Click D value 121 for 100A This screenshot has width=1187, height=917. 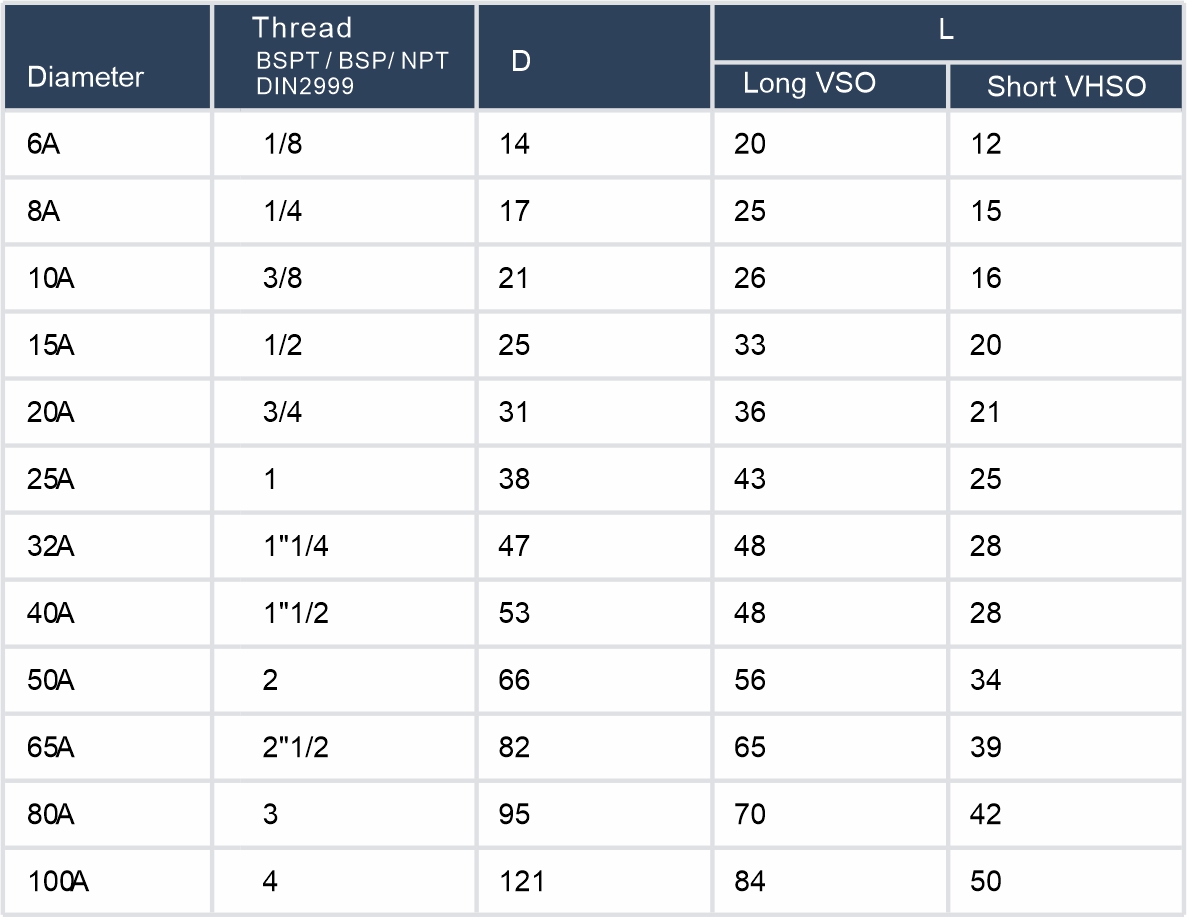pyautogui.click(x=521, y=881)
